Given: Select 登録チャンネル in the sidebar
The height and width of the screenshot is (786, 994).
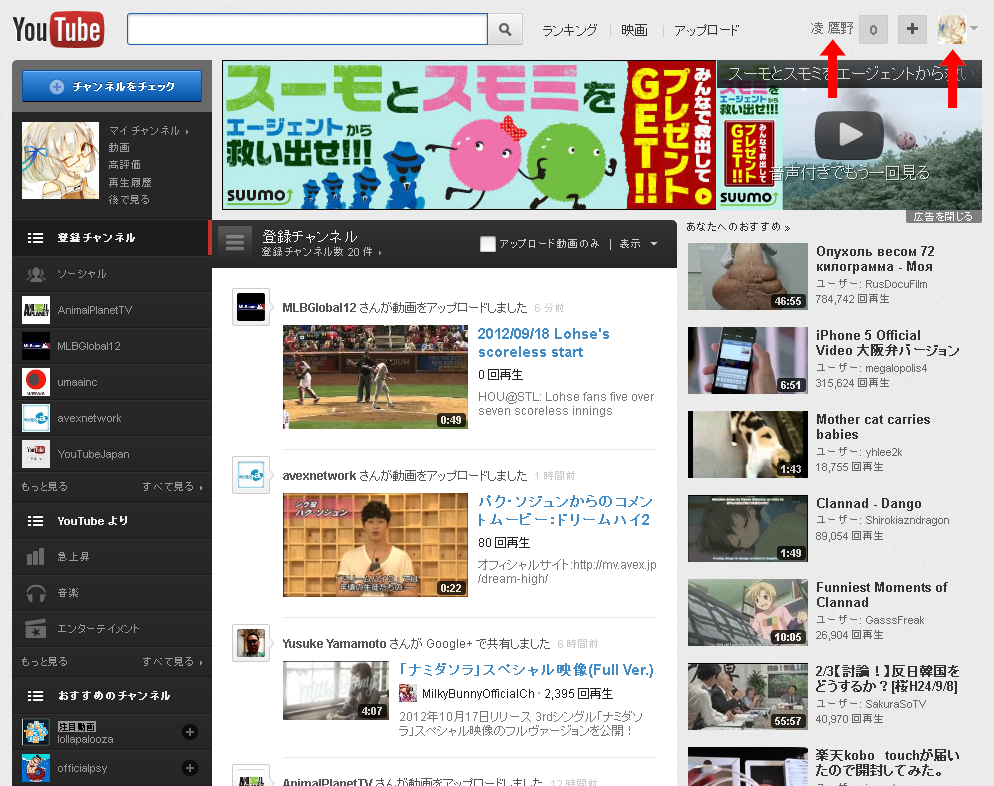Looking at the screenshot, I should point(112,238).
